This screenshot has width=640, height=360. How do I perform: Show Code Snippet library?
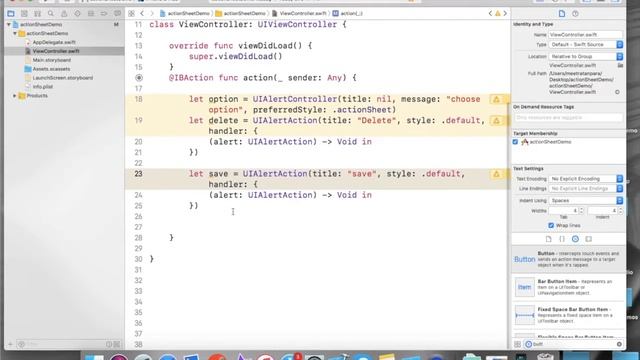pyautogui.click(x=562, y=239)
